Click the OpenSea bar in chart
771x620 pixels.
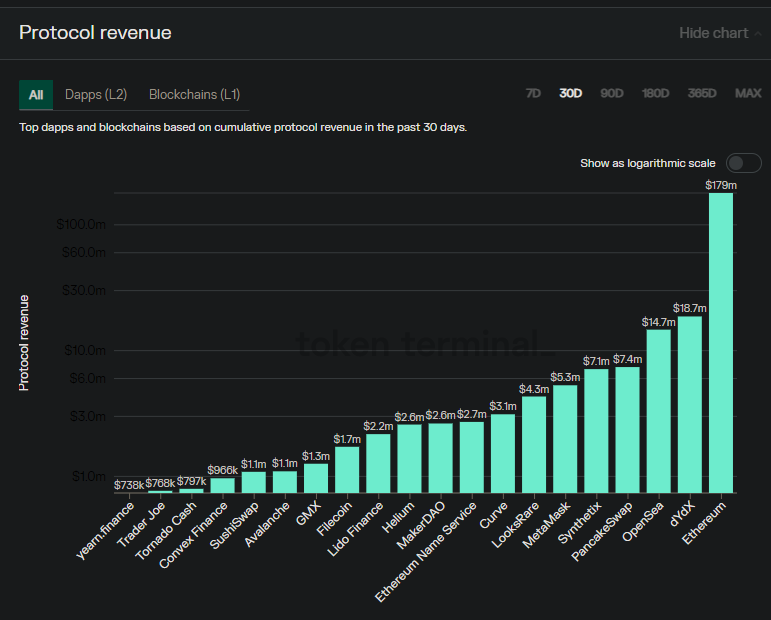658,411
